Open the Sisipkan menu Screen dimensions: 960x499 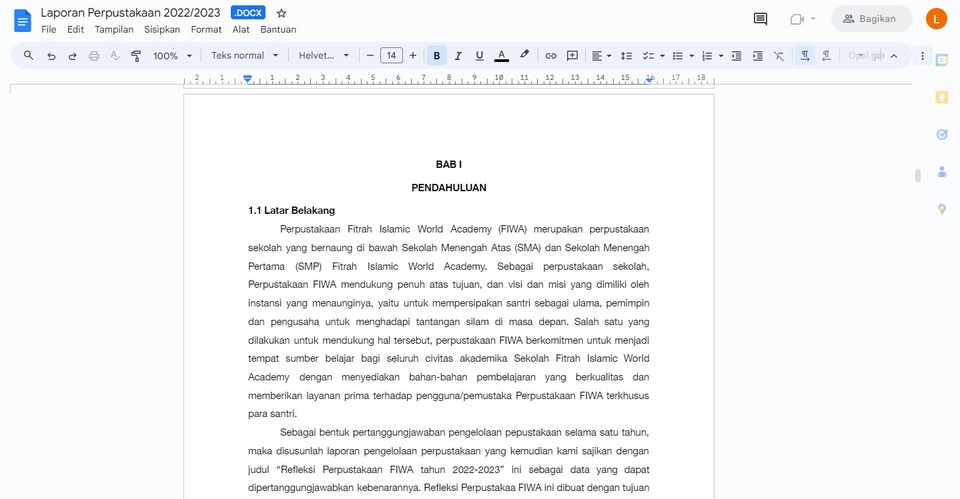(x=162, y=29)
